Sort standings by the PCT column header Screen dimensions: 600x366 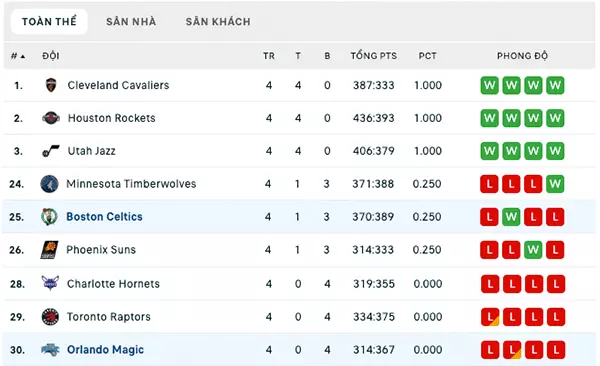pyautogui.click(x=427, y=56)
